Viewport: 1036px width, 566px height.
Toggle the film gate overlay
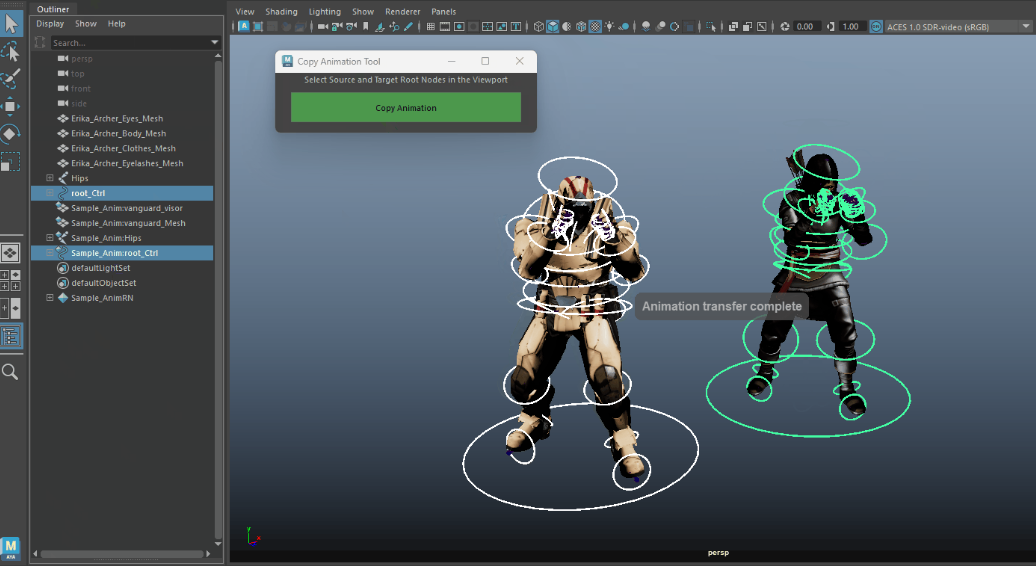click(445, 26)
